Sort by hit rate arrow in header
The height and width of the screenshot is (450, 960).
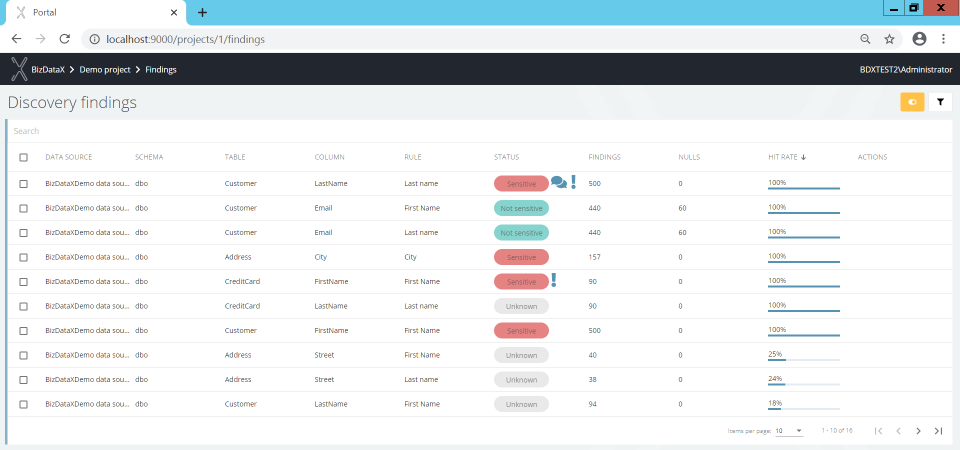tap(803, 157)
